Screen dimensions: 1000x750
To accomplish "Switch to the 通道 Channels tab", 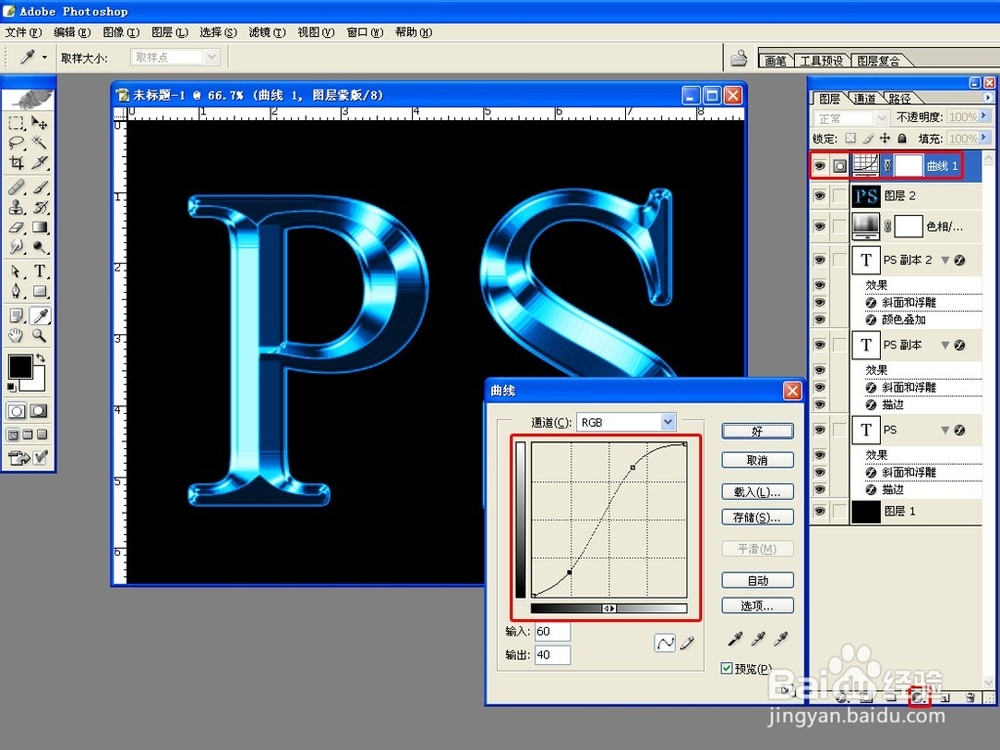I will click(x=862, y=98).
